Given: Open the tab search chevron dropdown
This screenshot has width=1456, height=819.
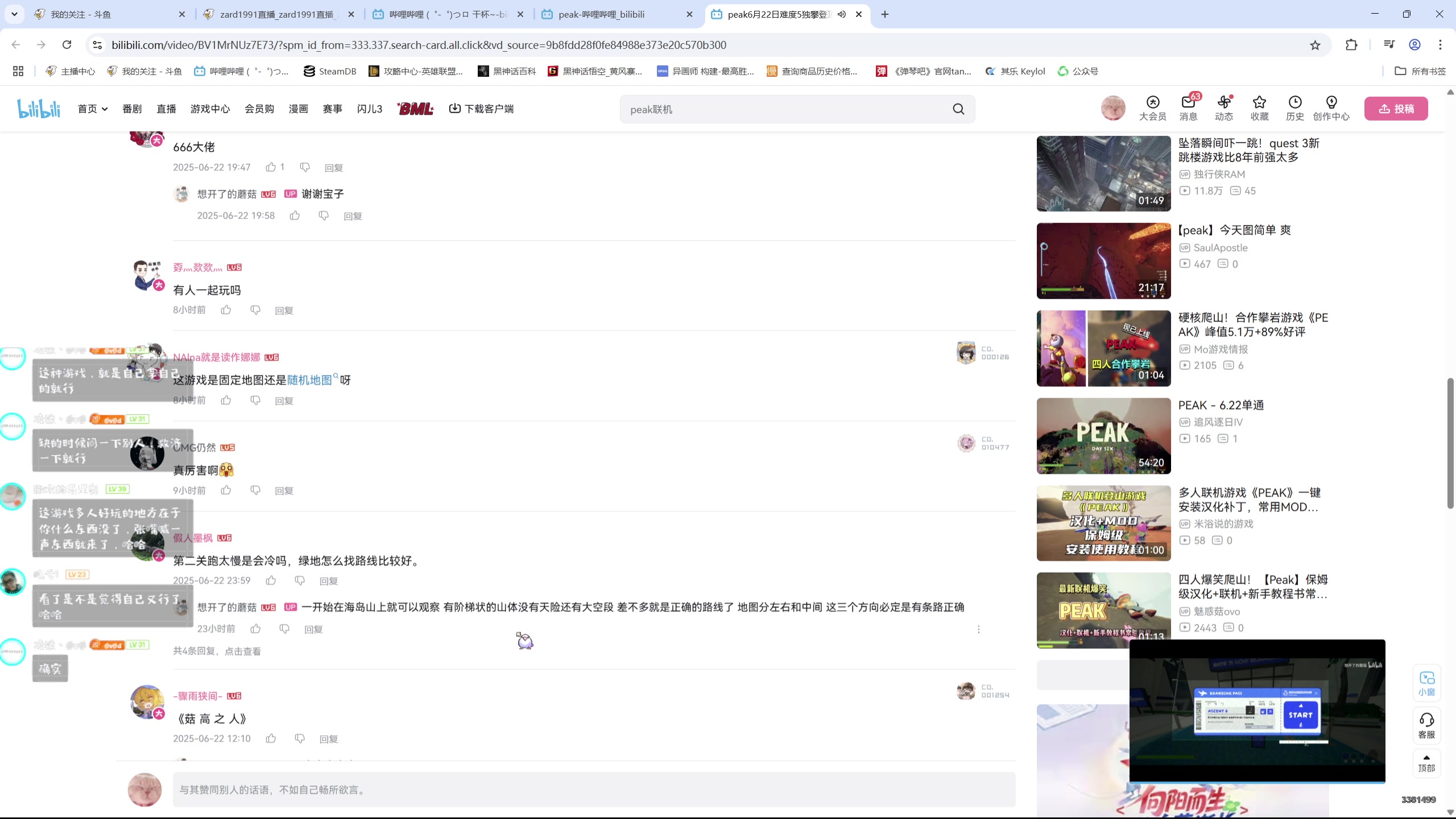Looking at the screenshot, I should coord(14,14).
